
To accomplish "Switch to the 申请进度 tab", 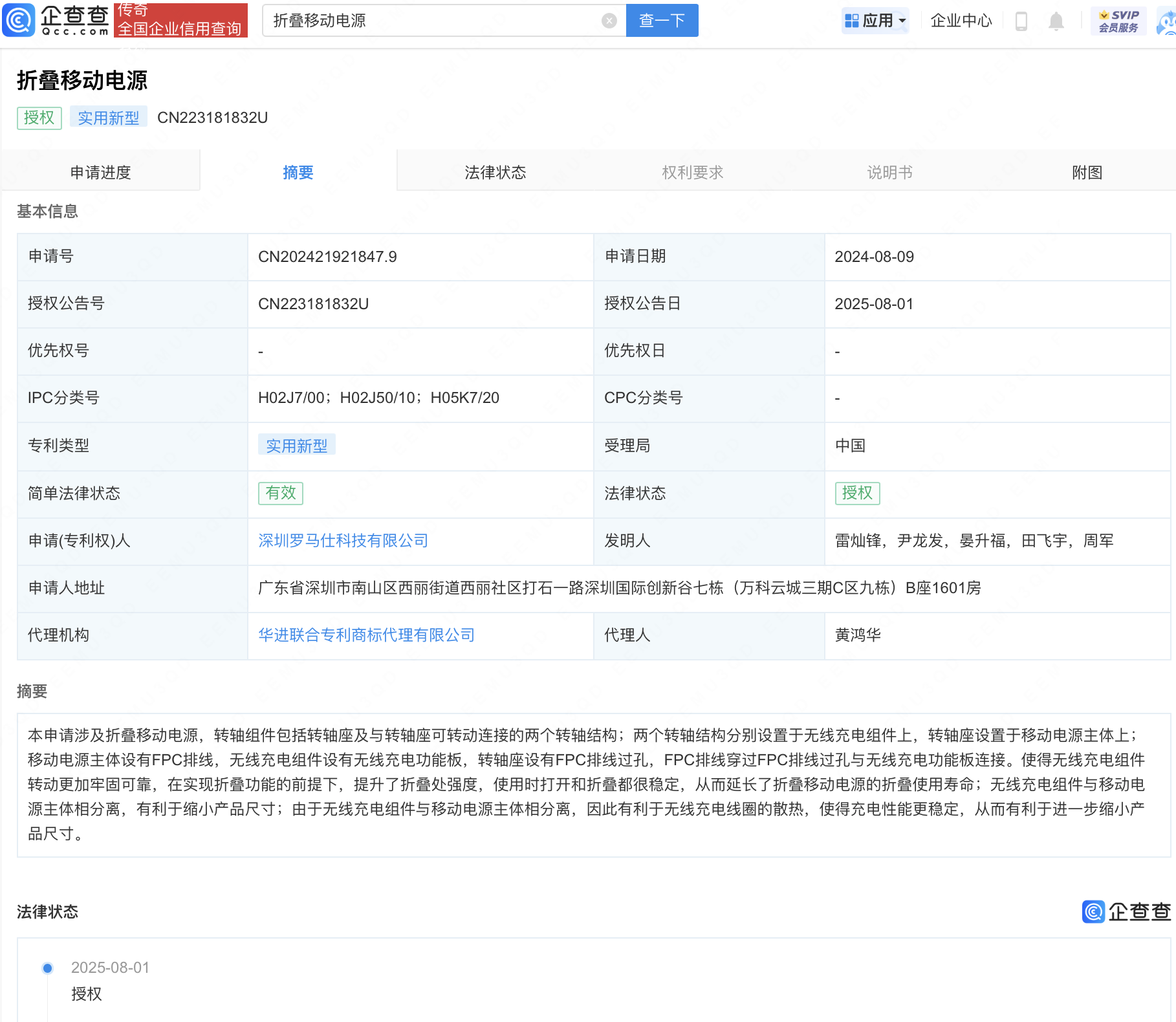I will 100,172.
